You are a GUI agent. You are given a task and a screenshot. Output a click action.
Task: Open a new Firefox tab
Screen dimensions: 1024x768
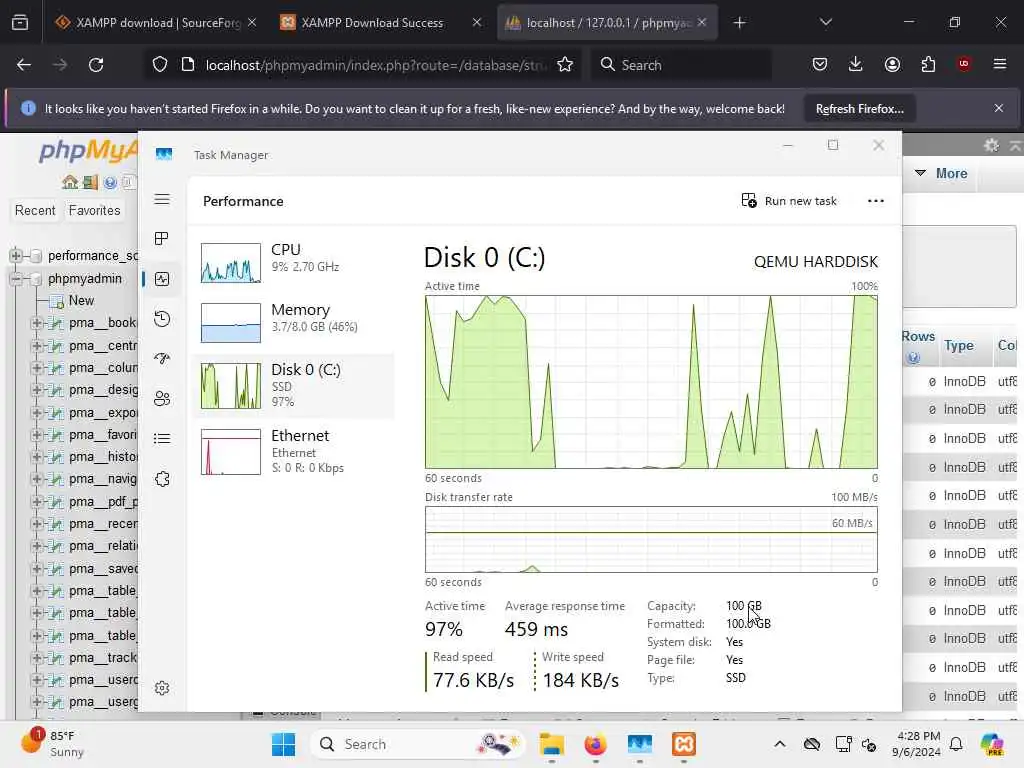click(x=739, y=23)
